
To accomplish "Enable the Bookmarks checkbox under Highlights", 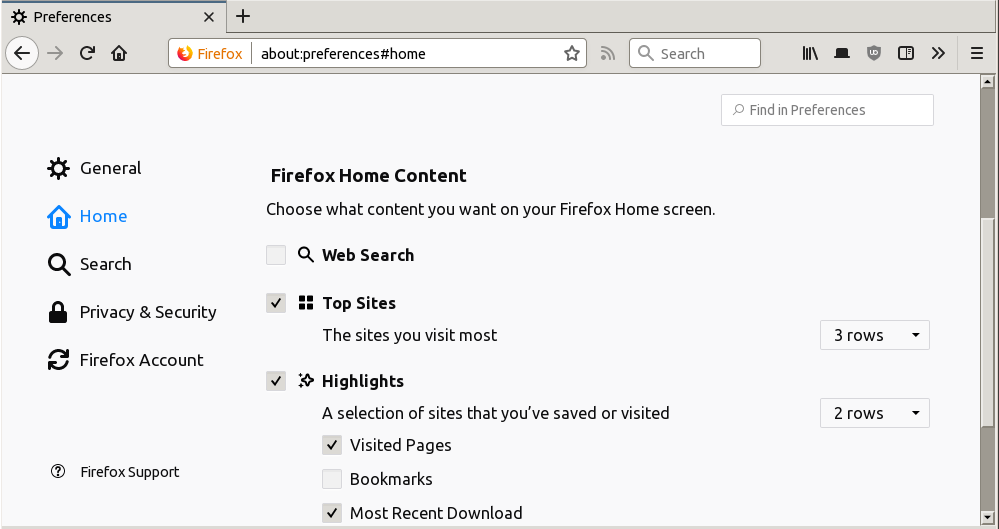I will click(x=332, y=479).
